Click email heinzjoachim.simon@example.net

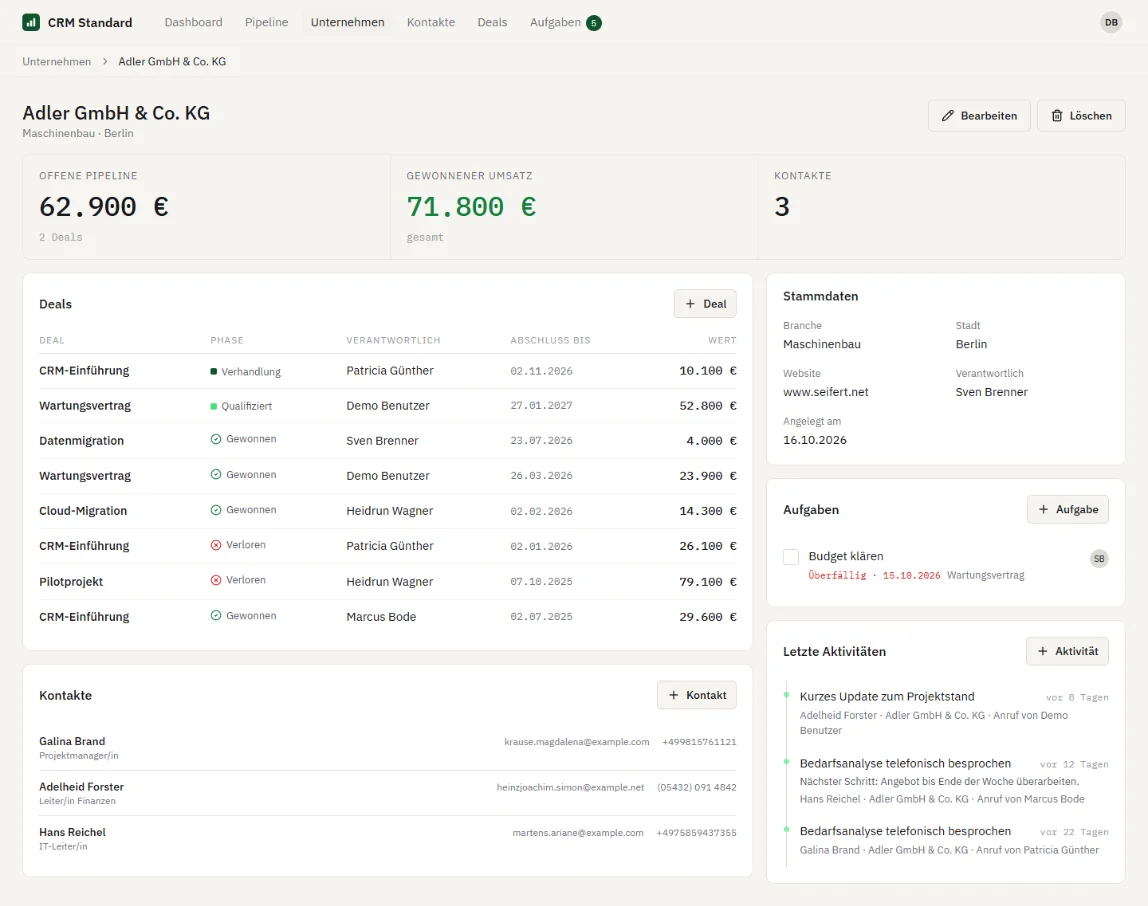tap(570, 787)
